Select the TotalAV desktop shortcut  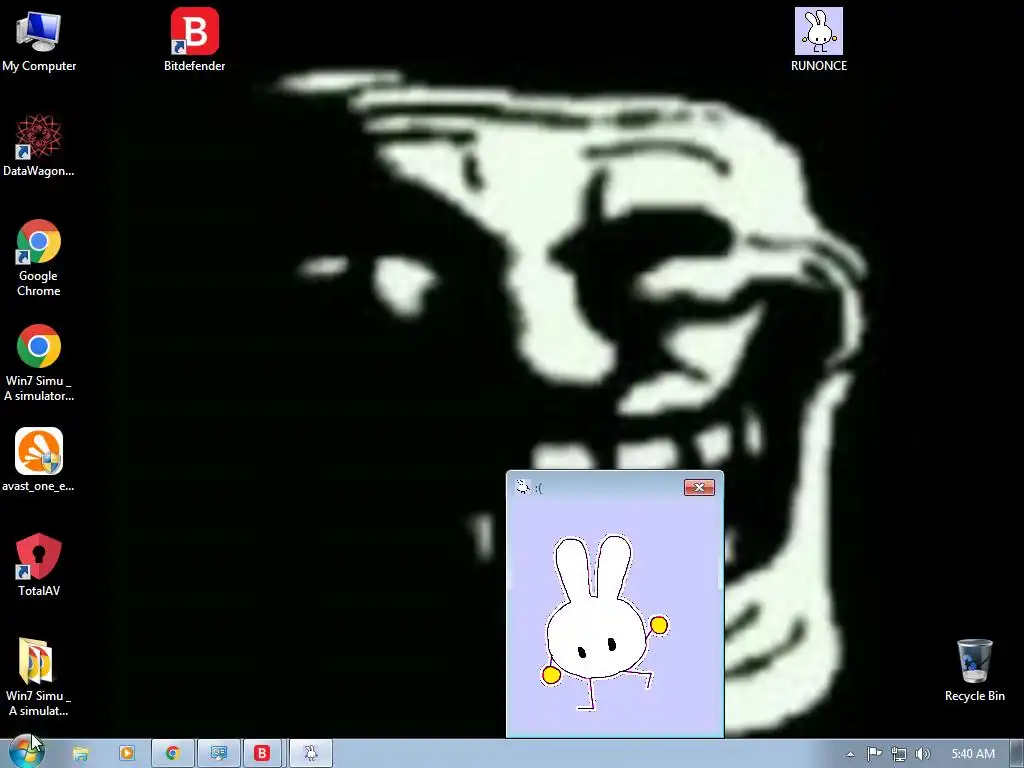click(39, 565)
